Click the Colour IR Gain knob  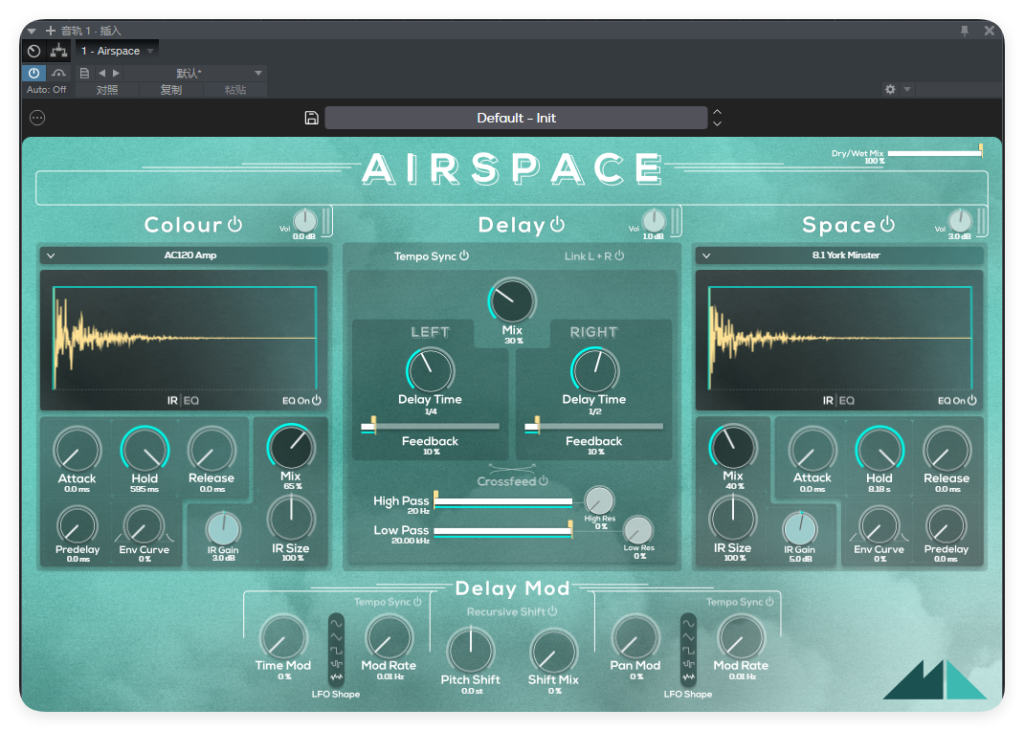223,528
